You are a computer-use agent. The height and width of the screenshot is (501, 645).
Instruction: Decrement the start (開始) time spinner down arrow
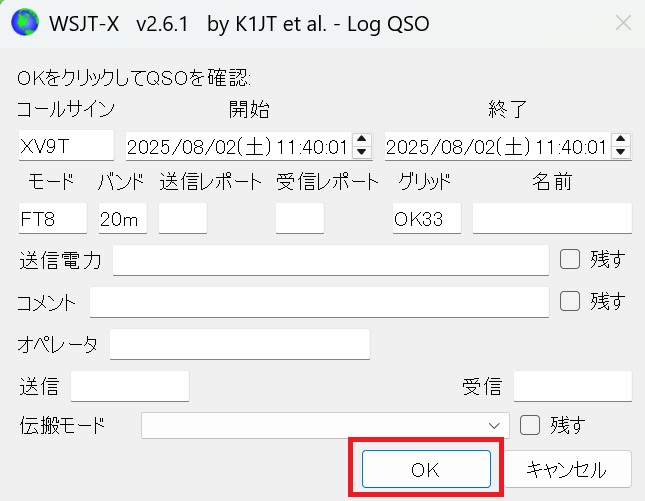(x=362, y=152)
